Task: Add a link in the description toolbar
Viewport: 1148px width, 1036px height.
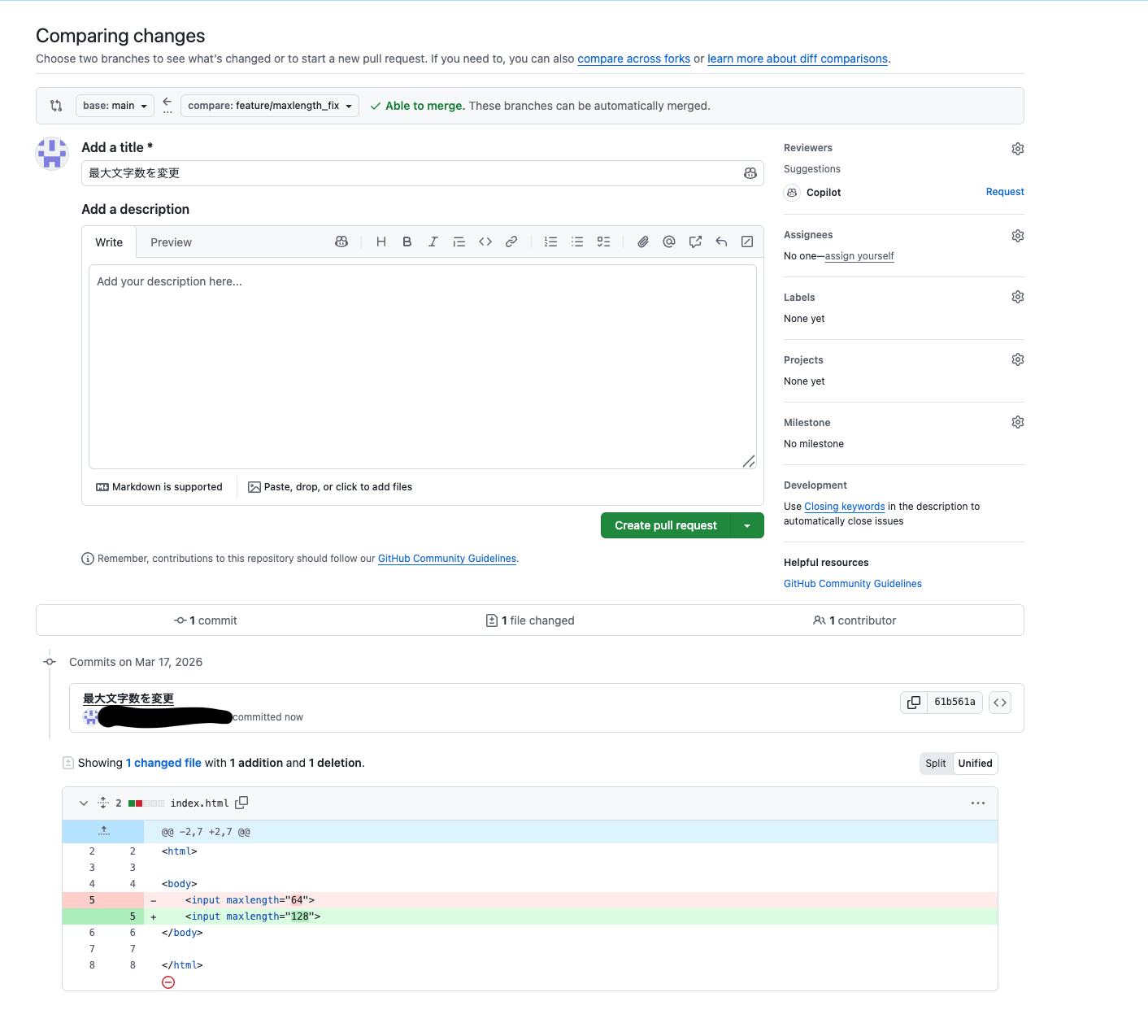Action: pyautogui.click(x=511, y=242)
